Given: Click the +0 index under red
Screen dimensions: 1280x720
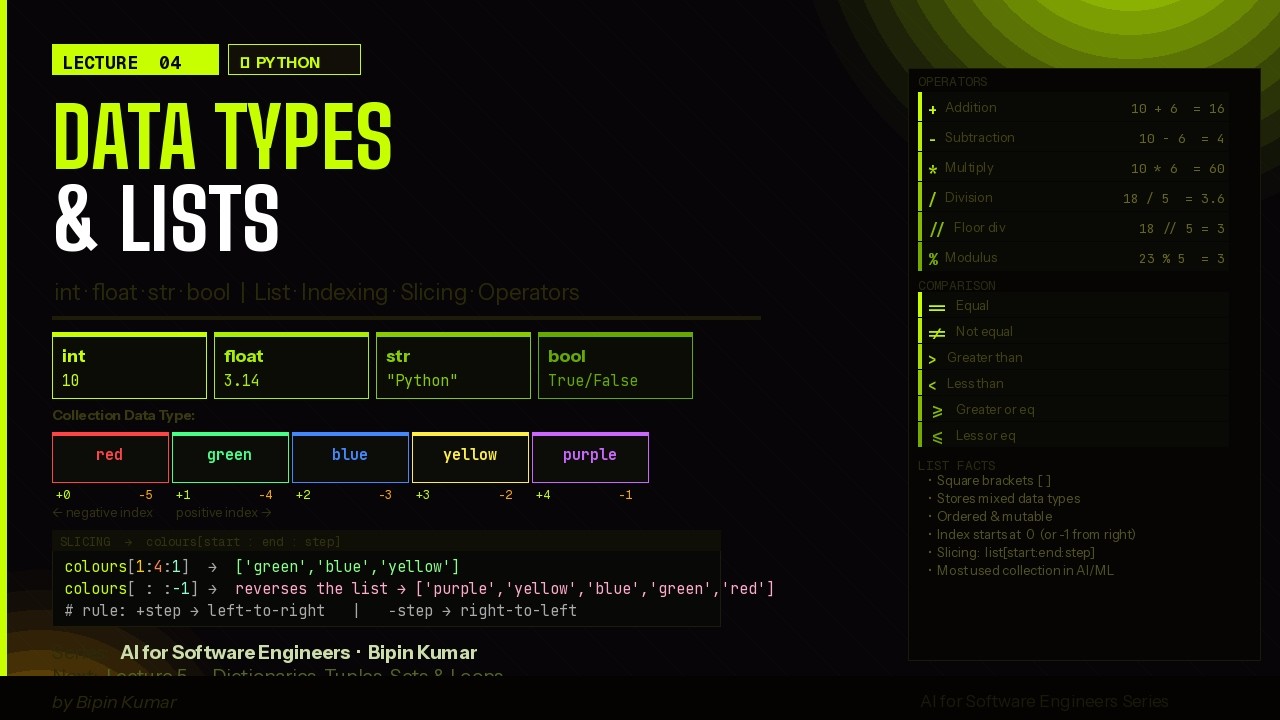Looking at the screenshot, I should pos(63,495).
